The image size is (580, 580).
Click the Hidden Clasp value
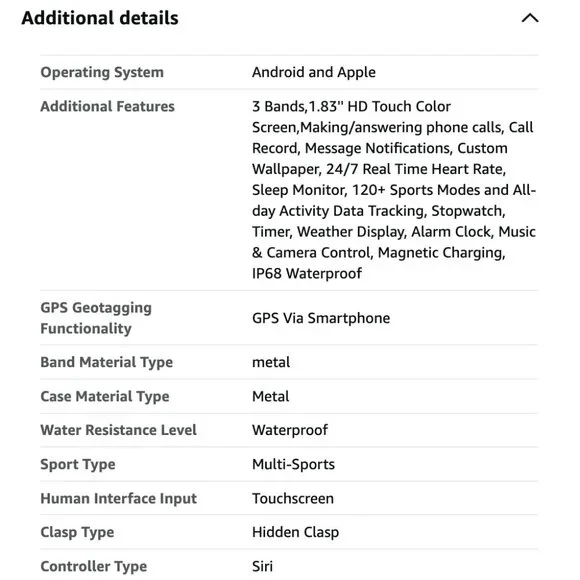296,532
